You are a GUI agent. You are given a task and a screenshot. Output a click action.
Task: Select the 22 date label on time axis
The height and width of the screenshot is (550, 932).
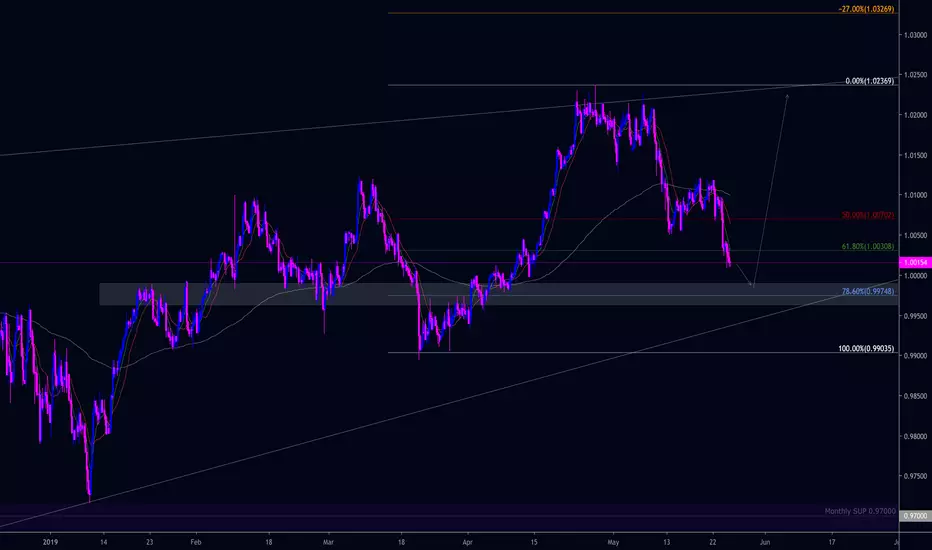pyautogui.click(x=713, y=542)
